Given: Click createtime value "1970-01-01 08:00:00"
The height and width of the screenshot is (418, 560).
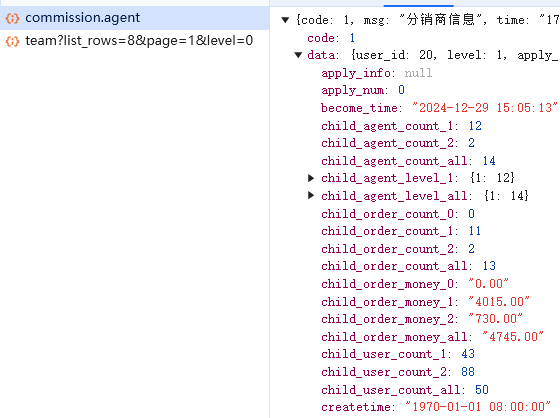Looking at the screenshot, I should (x=478, y=407).
